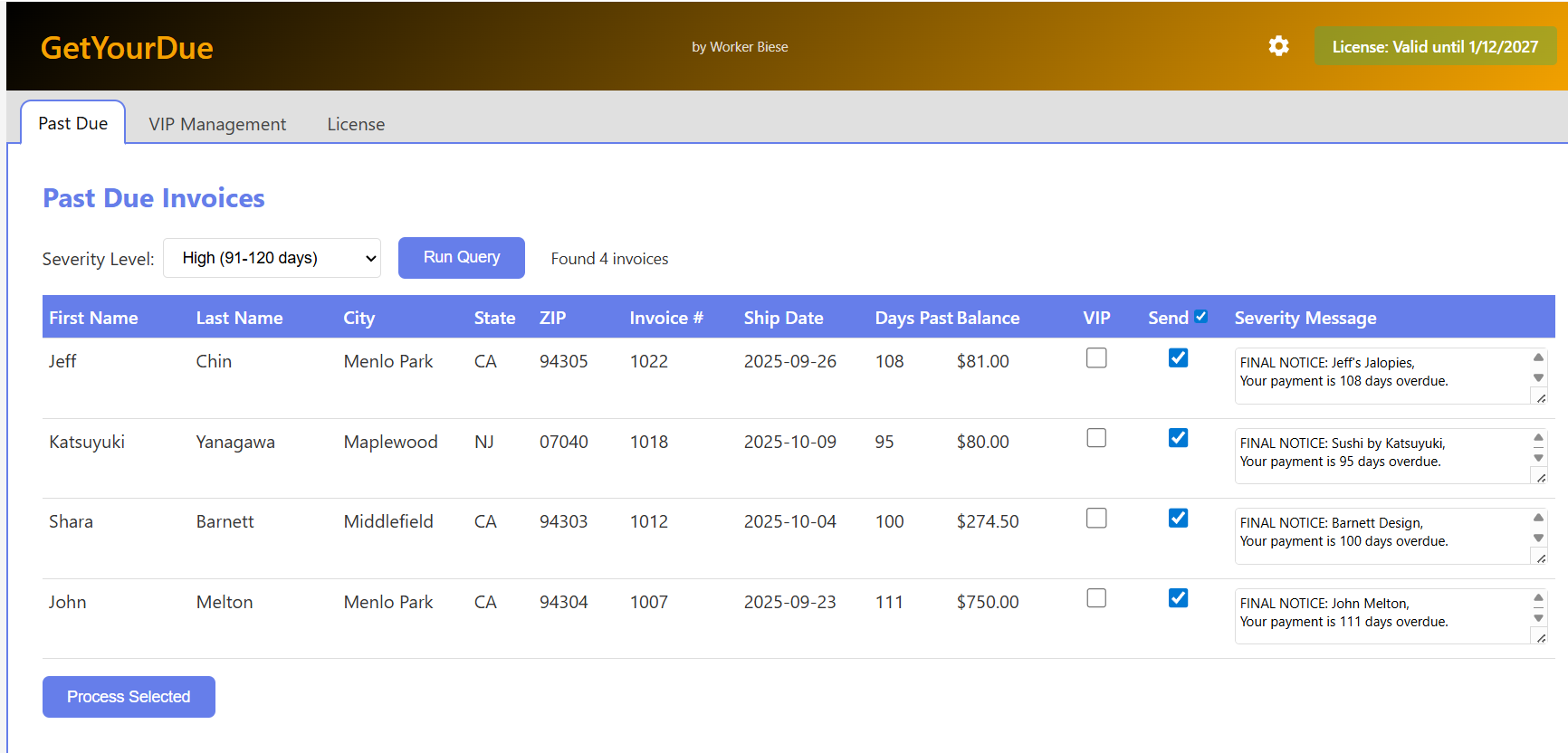Image resolution: width=1568 pixels, height=753 pixels.
Task: Click the Days Past column header
Action: click(x=914, y=318)
